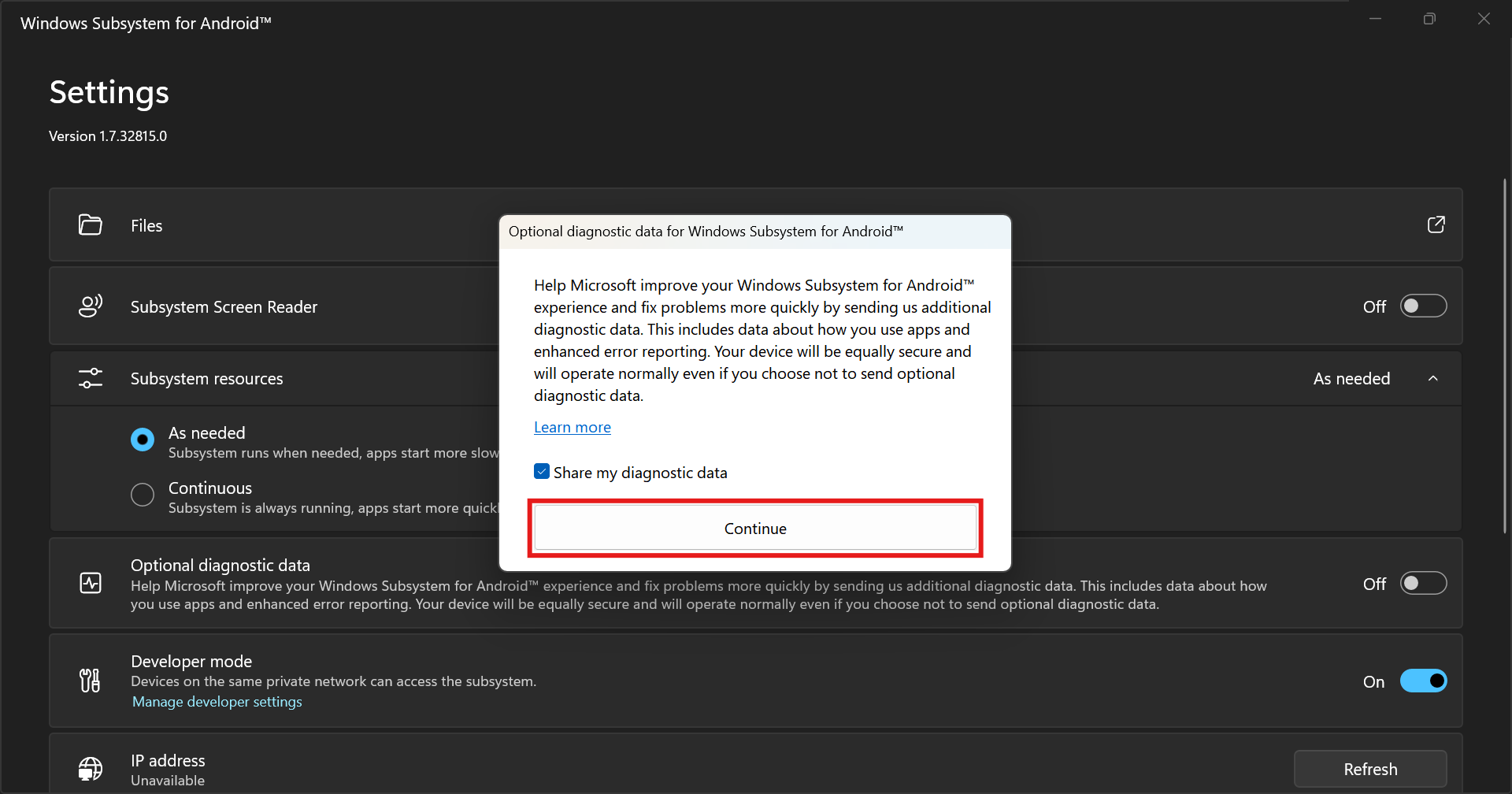1512x794 pixels.
Task: Click the As needed value text in header
Action: click(x=1351, y=379)
